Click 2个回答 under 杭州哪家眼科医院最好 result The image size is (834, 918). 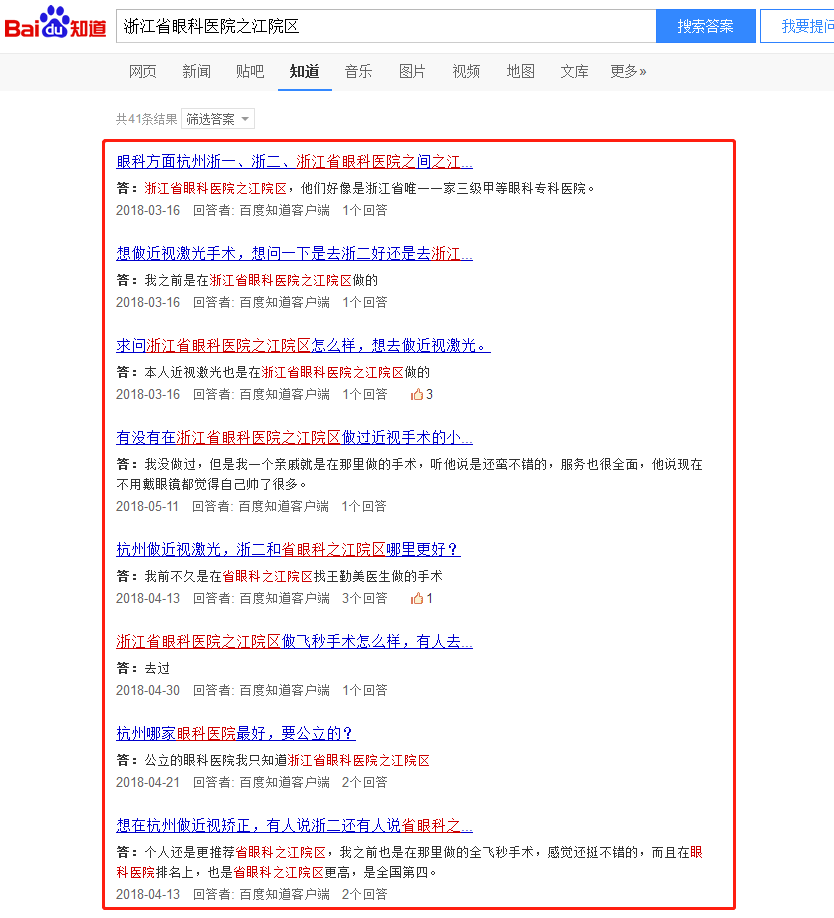point(365,783)
